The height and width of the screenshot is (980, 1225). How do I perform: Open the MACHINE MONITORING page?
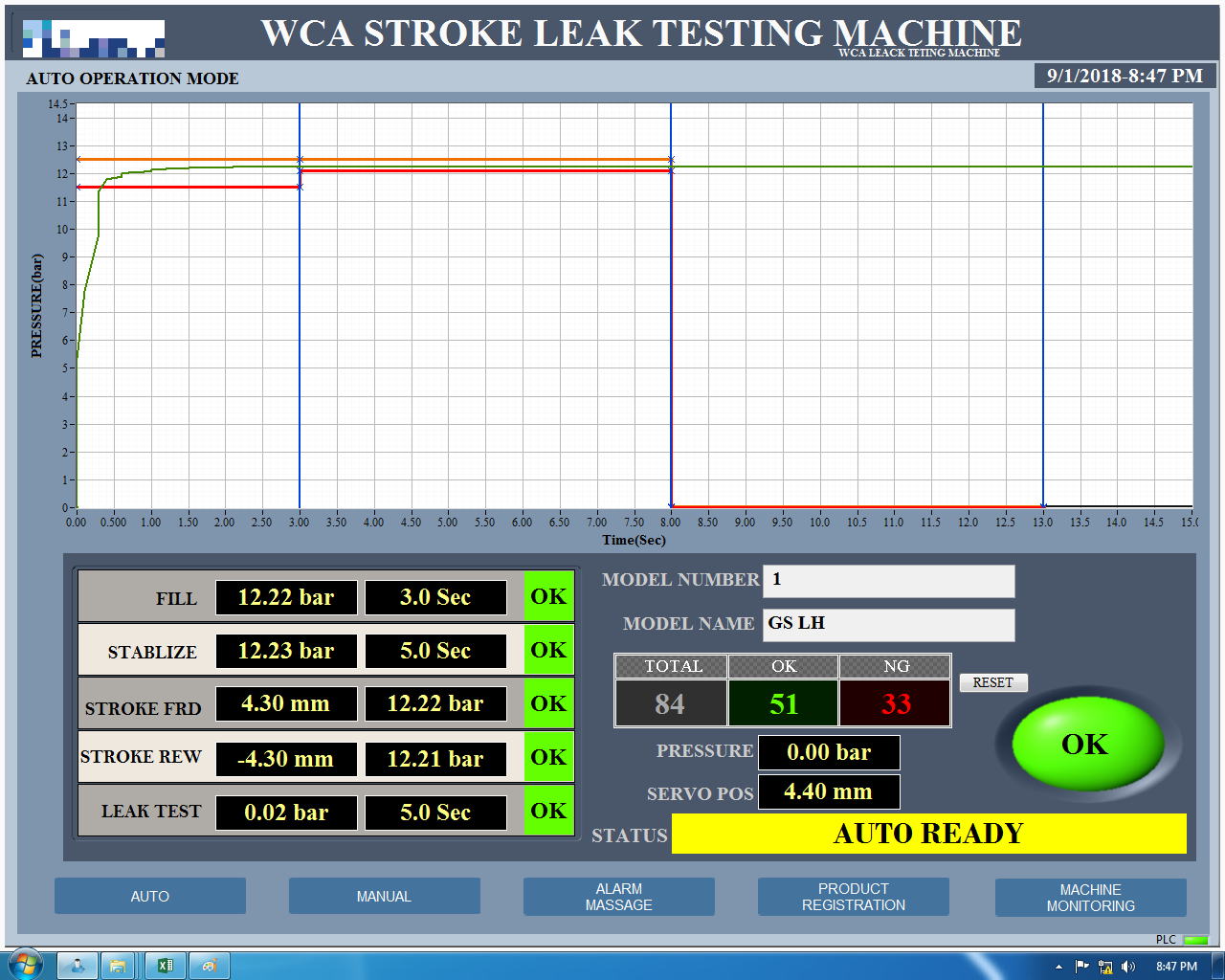coord(1090,898)
